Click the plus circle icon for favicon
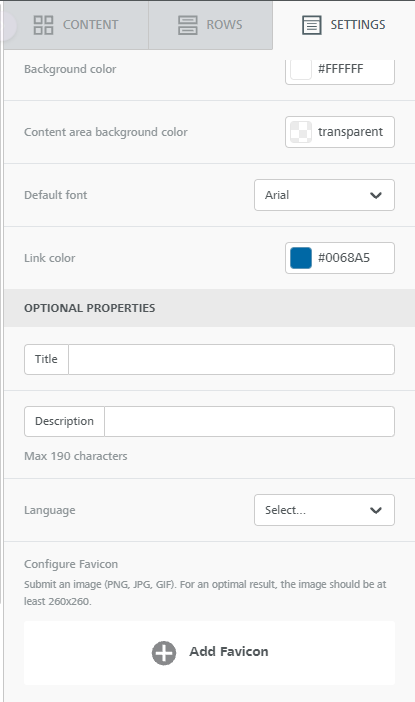415x702 pixels. coord(164,653)
